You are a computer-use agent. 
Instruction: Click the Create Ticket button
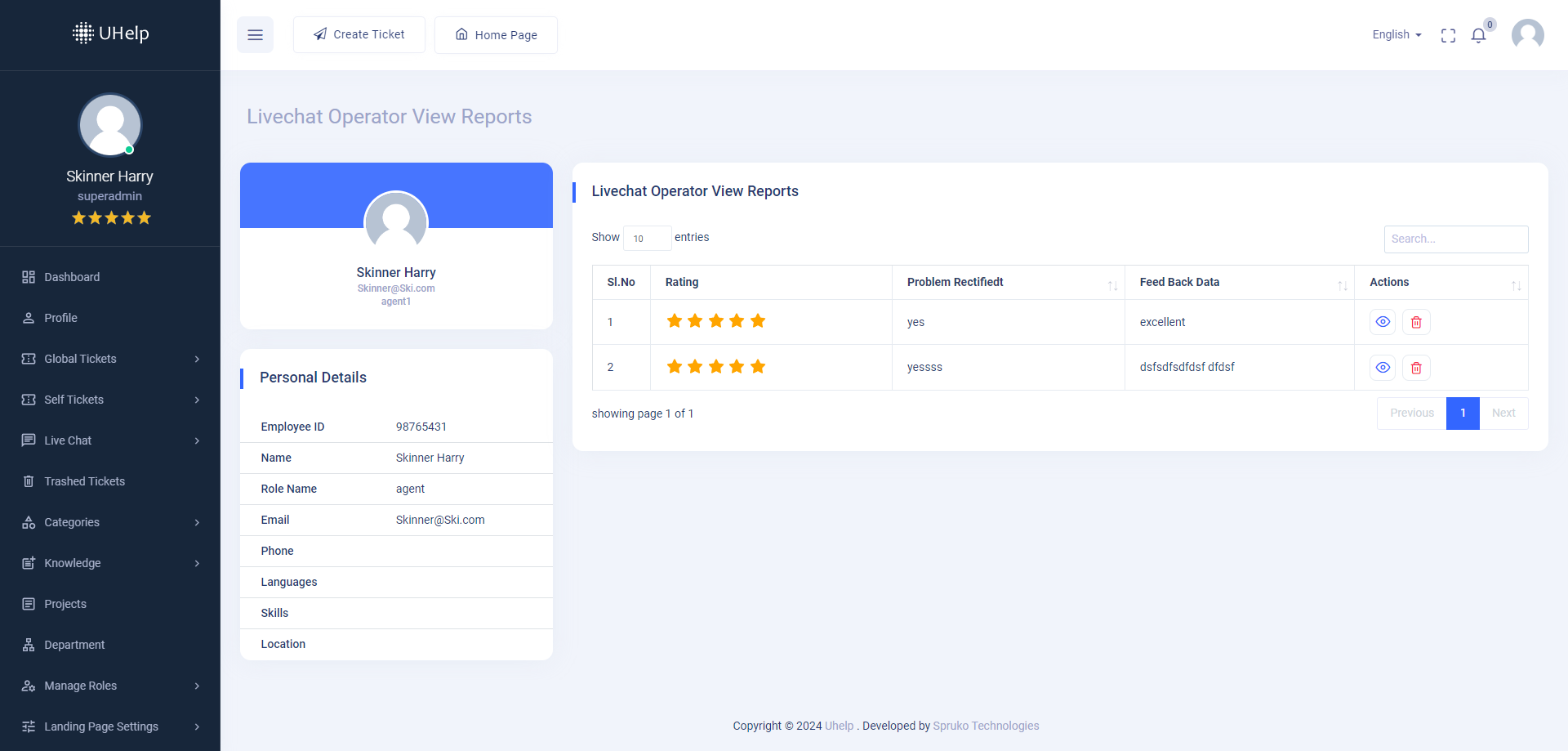click(359, 34)
